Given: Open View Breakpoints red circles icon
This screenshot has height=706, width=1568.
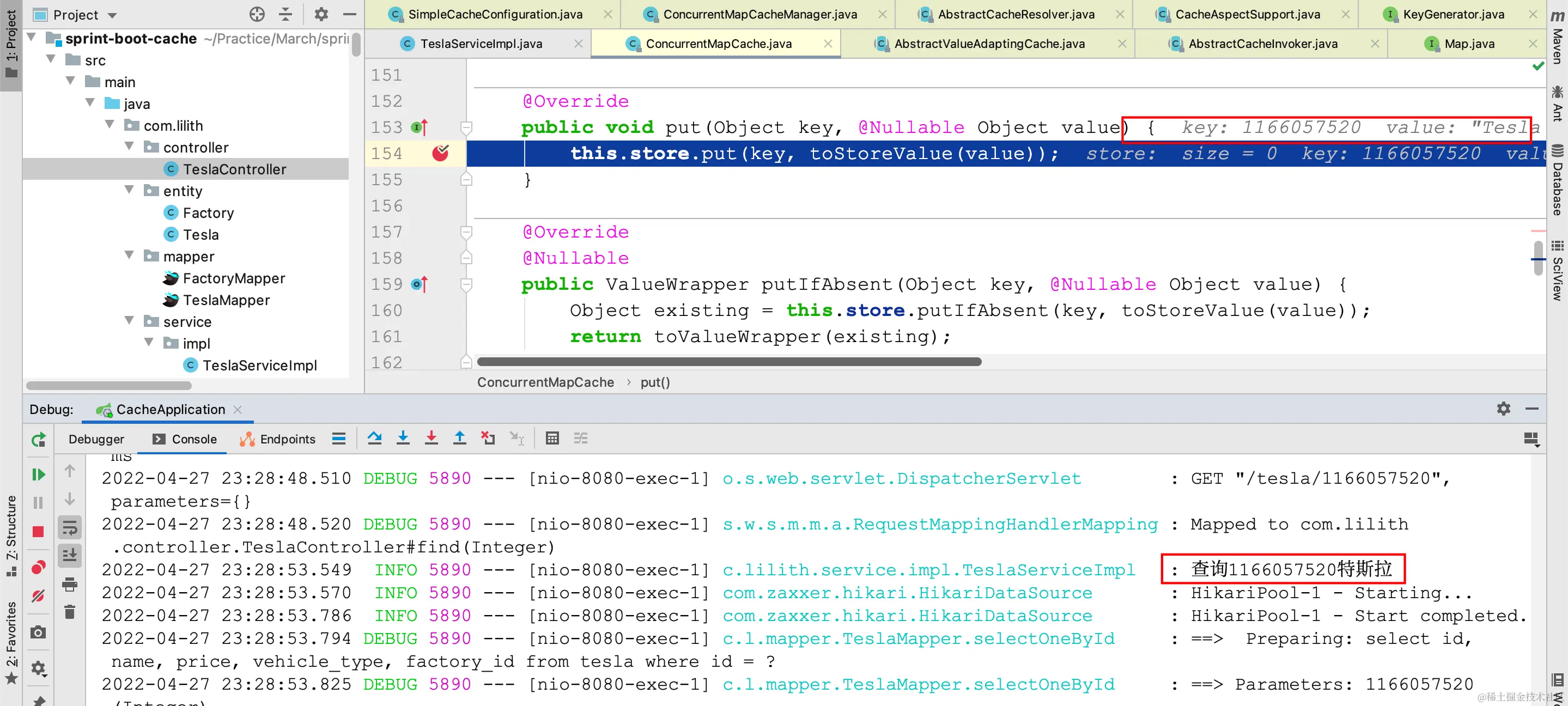Looking at the screenshot, I should tap(38, 568).
